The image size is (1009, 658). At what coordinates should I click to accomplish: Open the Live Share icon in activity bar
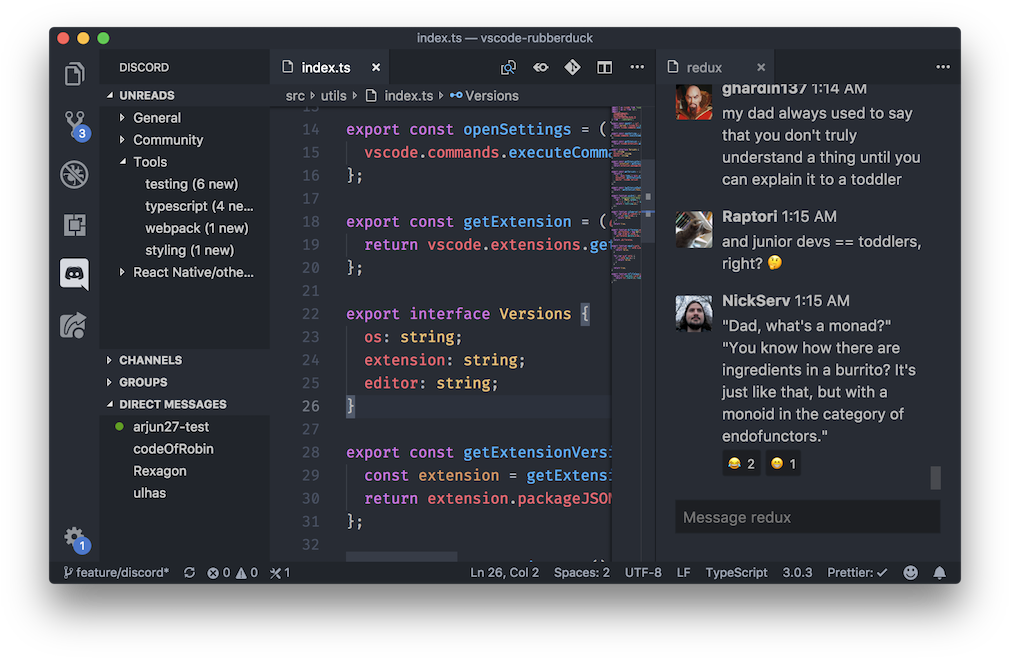(x=75, y=324)
